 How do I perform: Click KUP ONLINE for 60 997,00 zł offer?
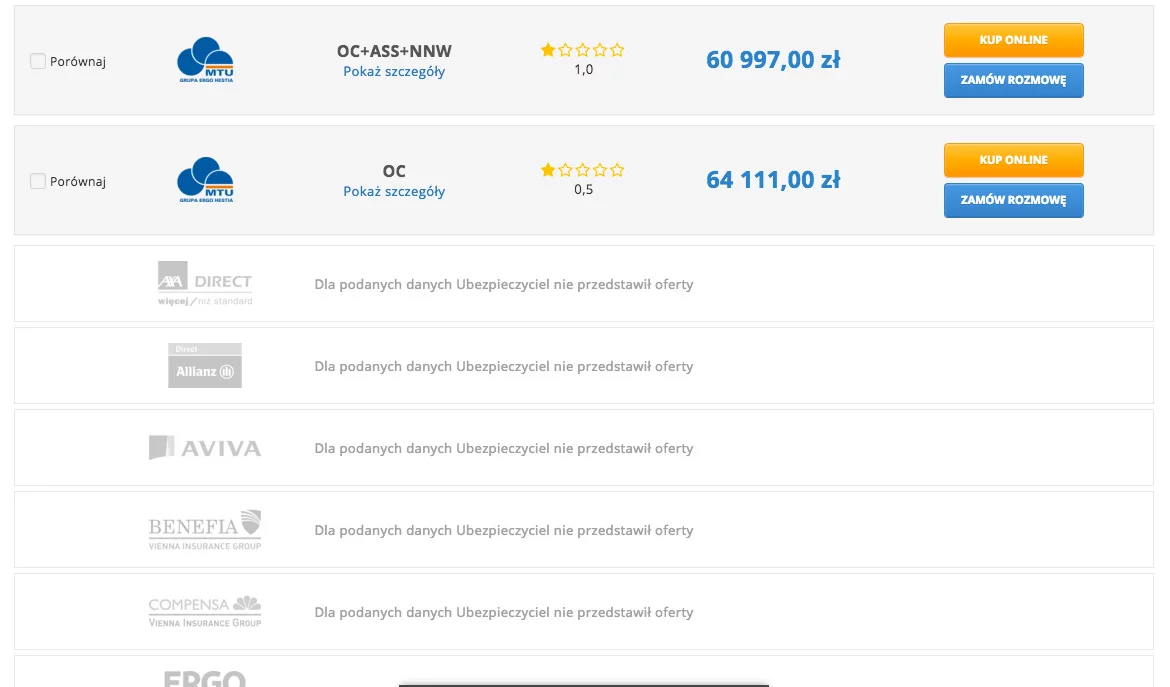tap(1013, 40)
